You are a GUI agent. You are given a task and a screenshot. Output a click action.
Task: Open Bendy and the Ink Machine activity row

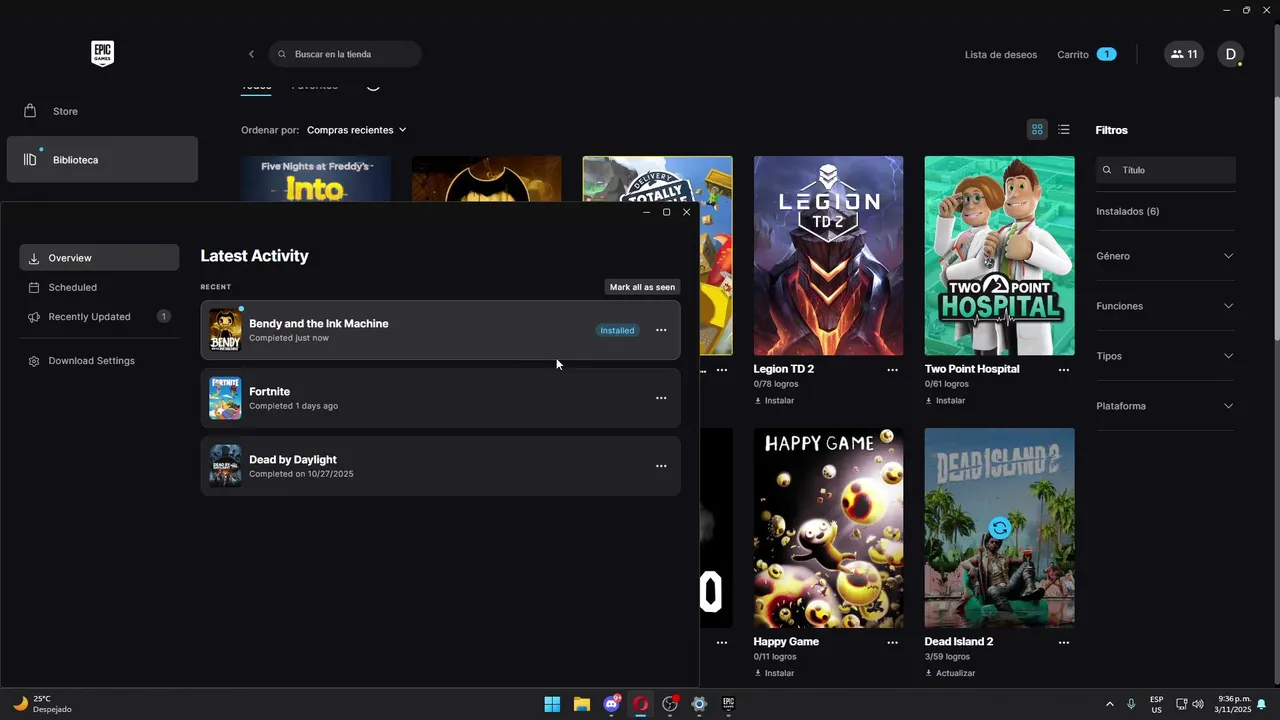[440, 330]
